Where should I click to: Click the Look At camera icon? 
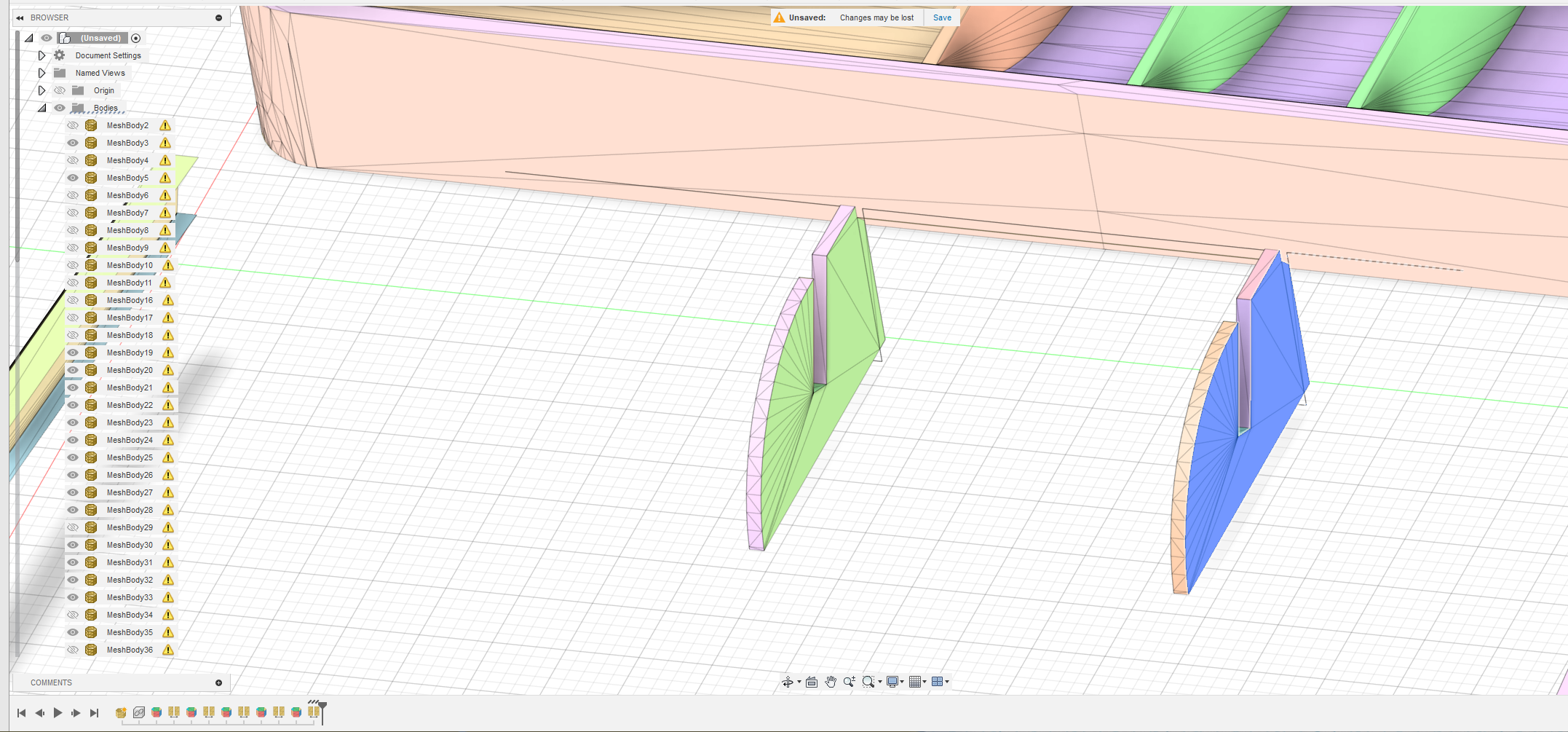click(x=812, y=682)
